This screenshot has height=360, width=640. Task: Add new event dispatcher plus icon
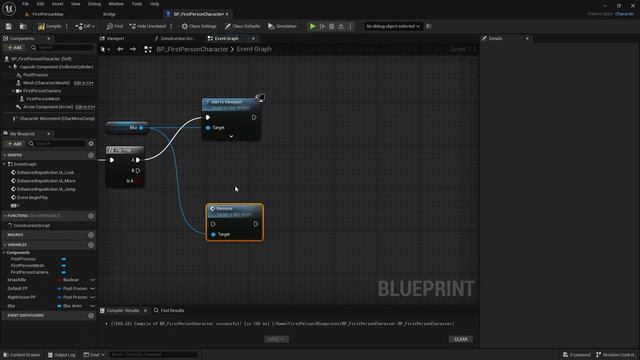[91, 316]
